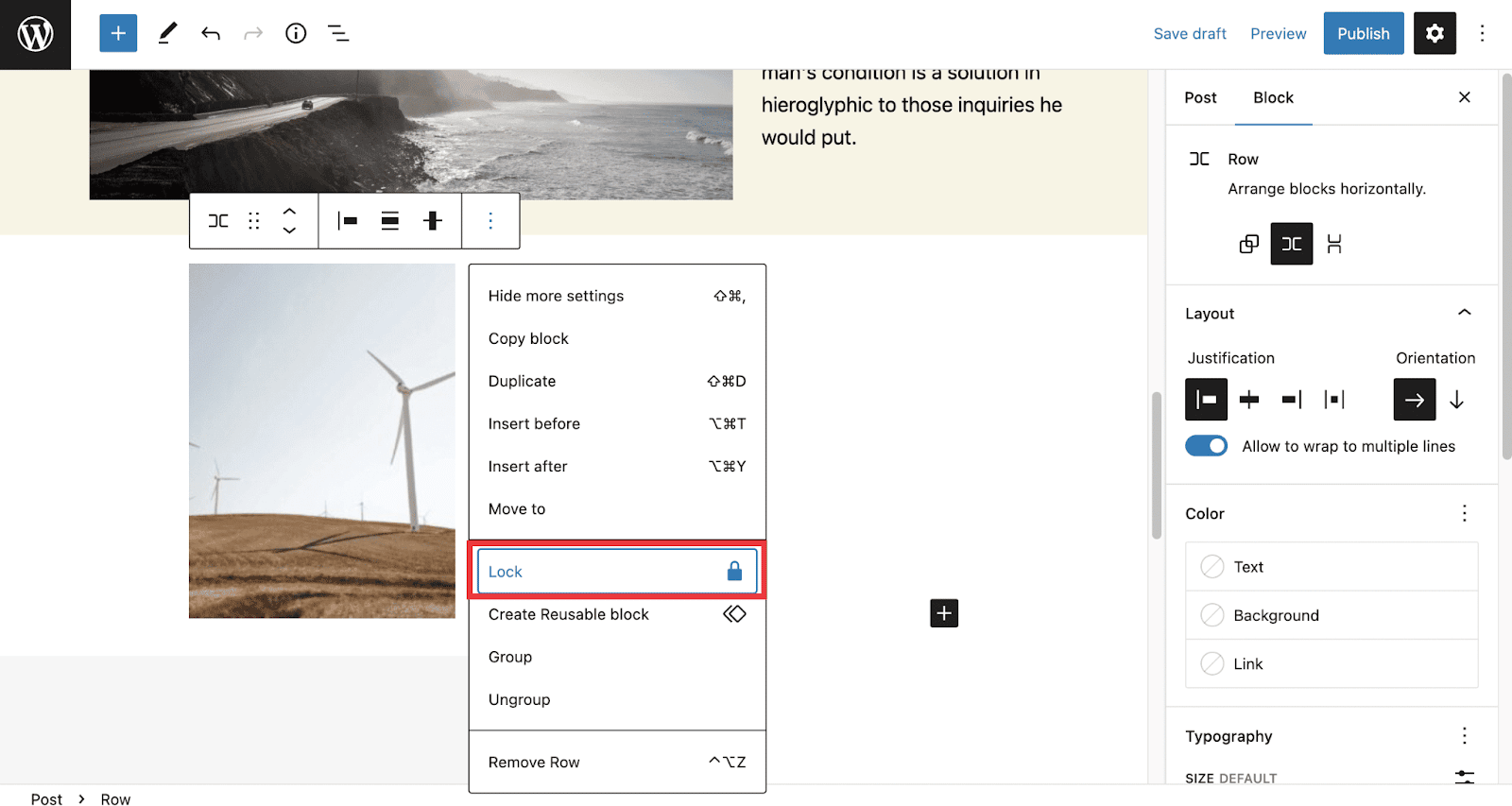Viewport: 1512px width, 806px height.
Task: Collapse the Layout panel
Action: [1465, 313]
